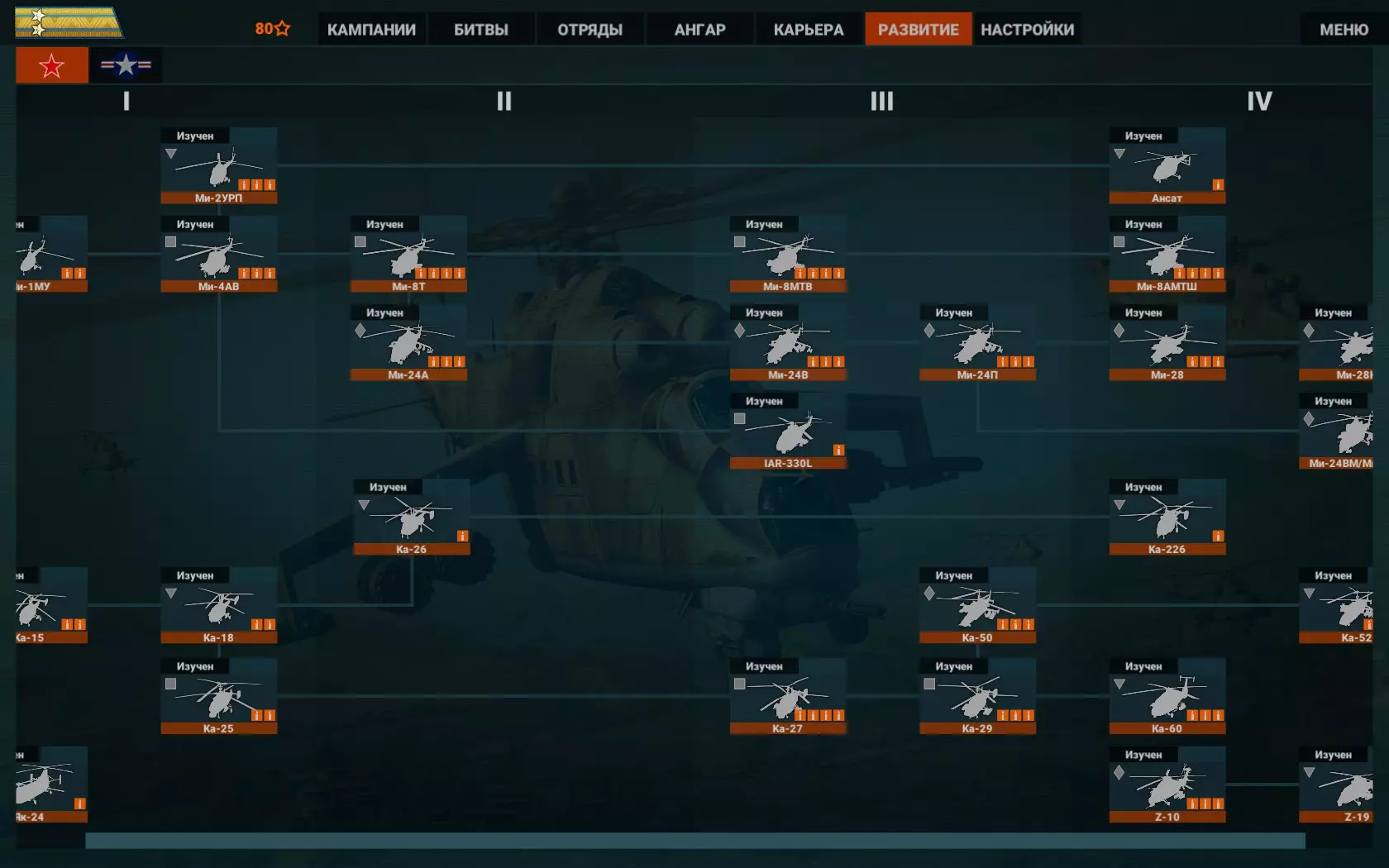The width and height of the screenshot is (1389, 868).
Task: Expand the triangle marker on Ми-2УРП
Action: pyautogui.click(x=171, y=154)
